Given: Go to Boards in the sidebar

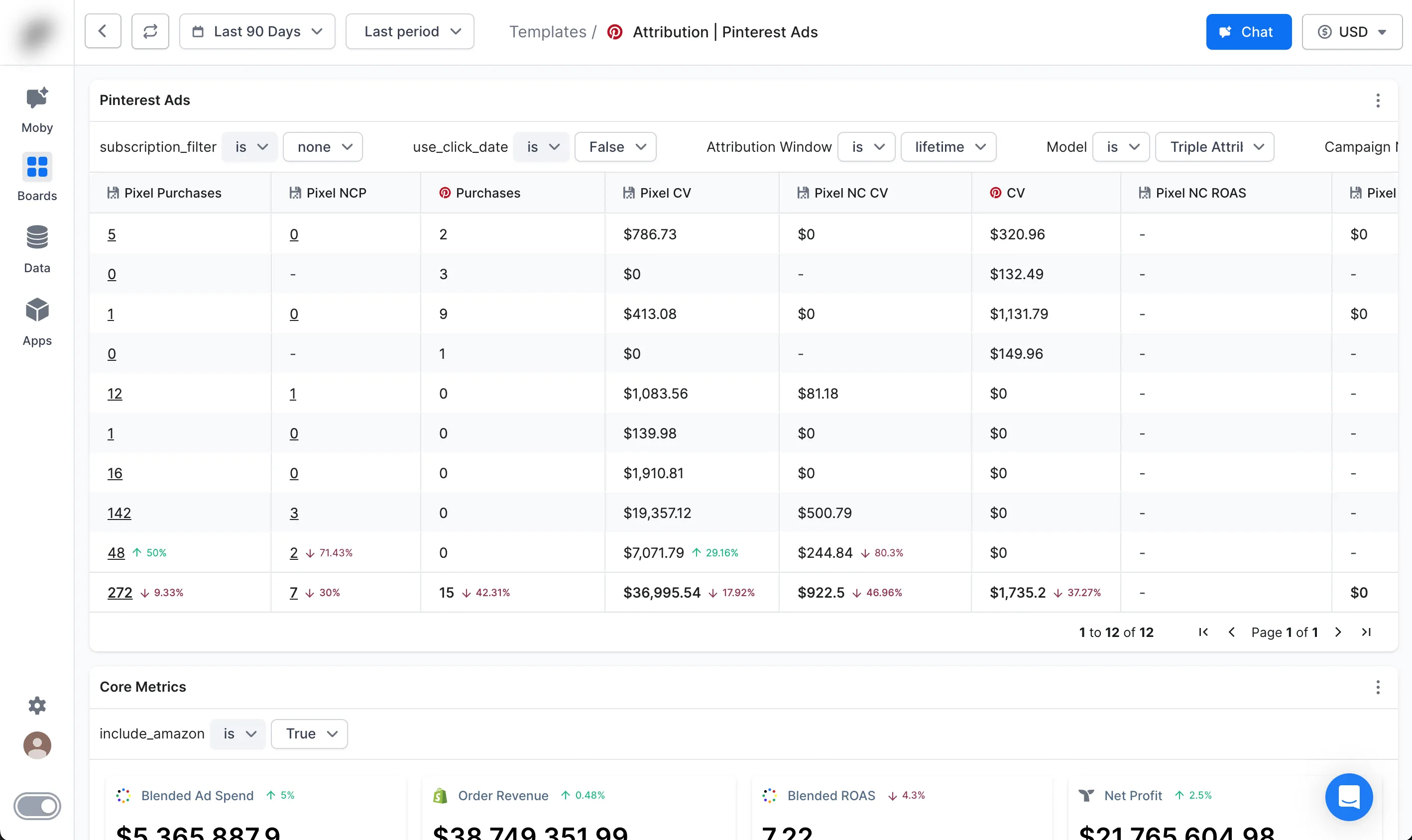Looking at the screenshot, I should [x=37, y=168].
